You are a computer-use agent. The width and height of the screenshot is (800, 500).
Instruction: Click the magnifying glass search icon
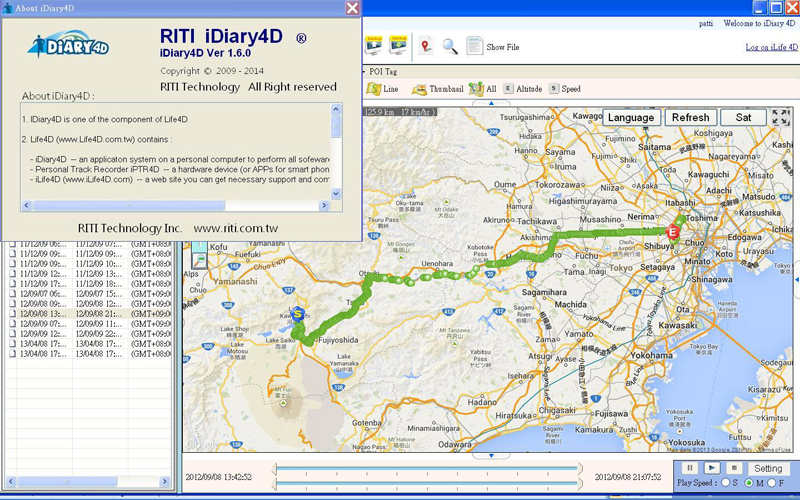[x=450, y=46]
